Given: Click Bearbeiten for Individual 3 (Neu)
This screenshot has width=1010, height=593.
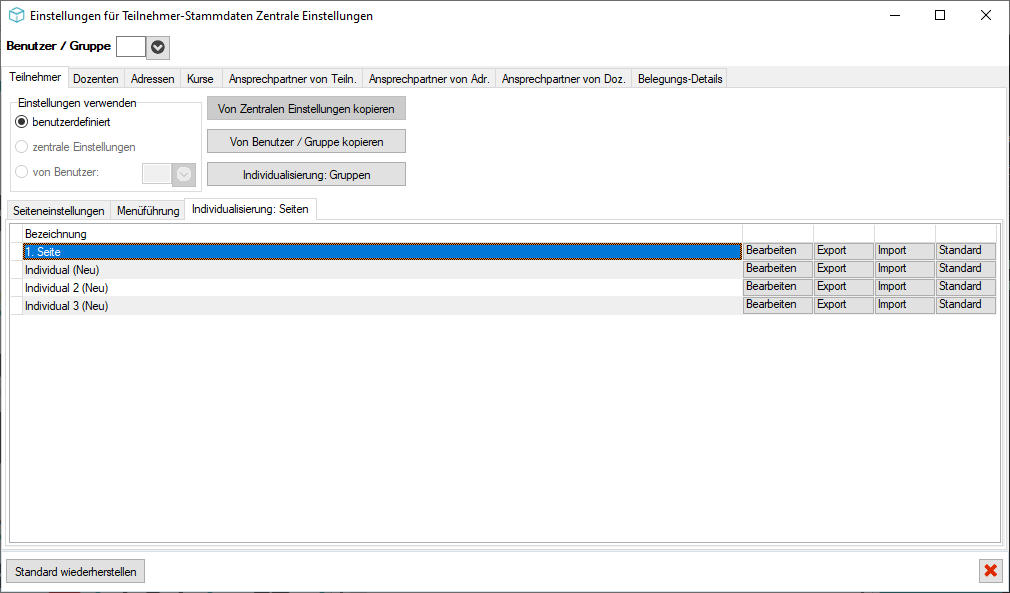Looking at the screenshot, I should 778,305.
